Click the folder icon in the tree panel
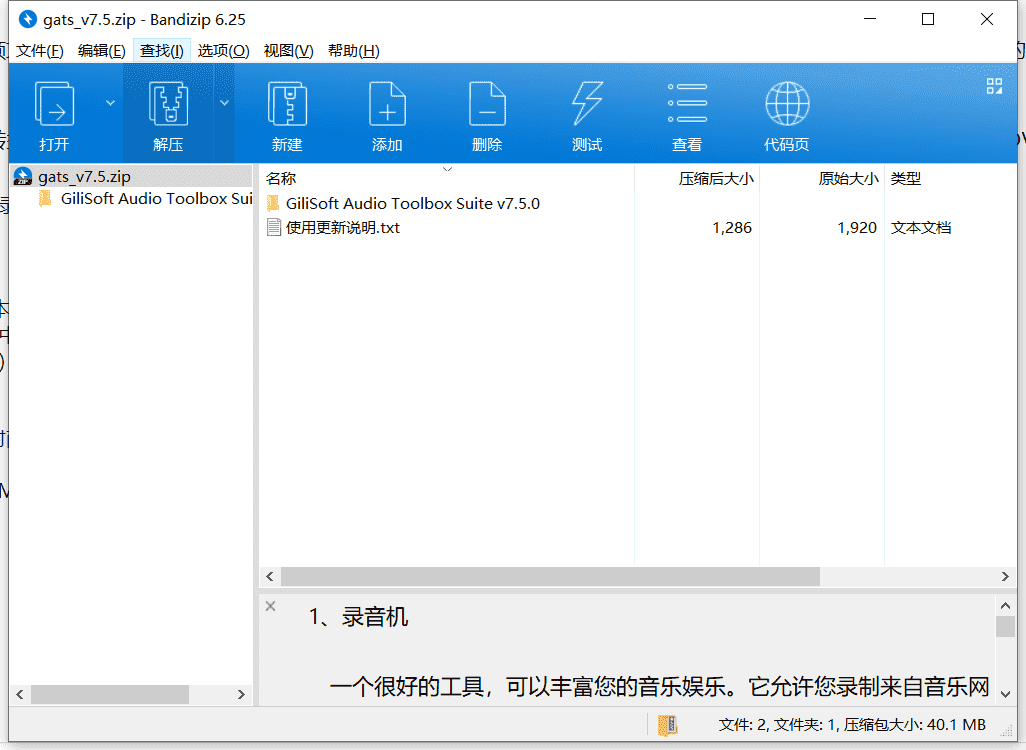The width and height of the screenshot is (1026, 750). point(45,198)
